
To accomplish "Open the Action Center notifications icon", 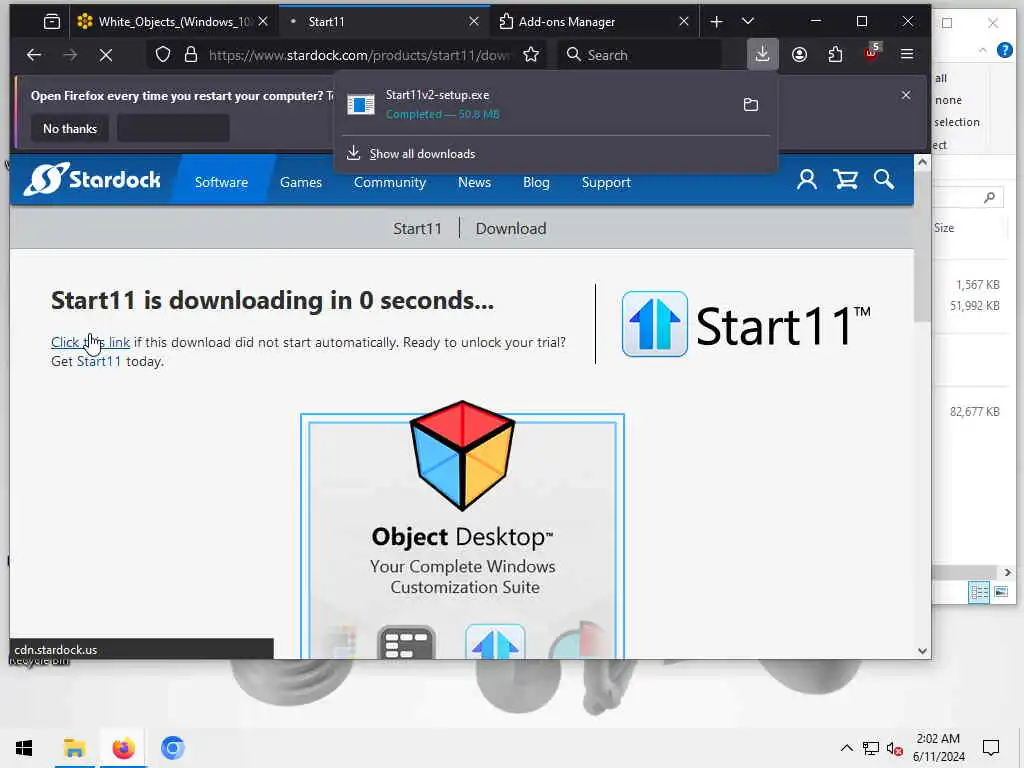I will [991, 748].
